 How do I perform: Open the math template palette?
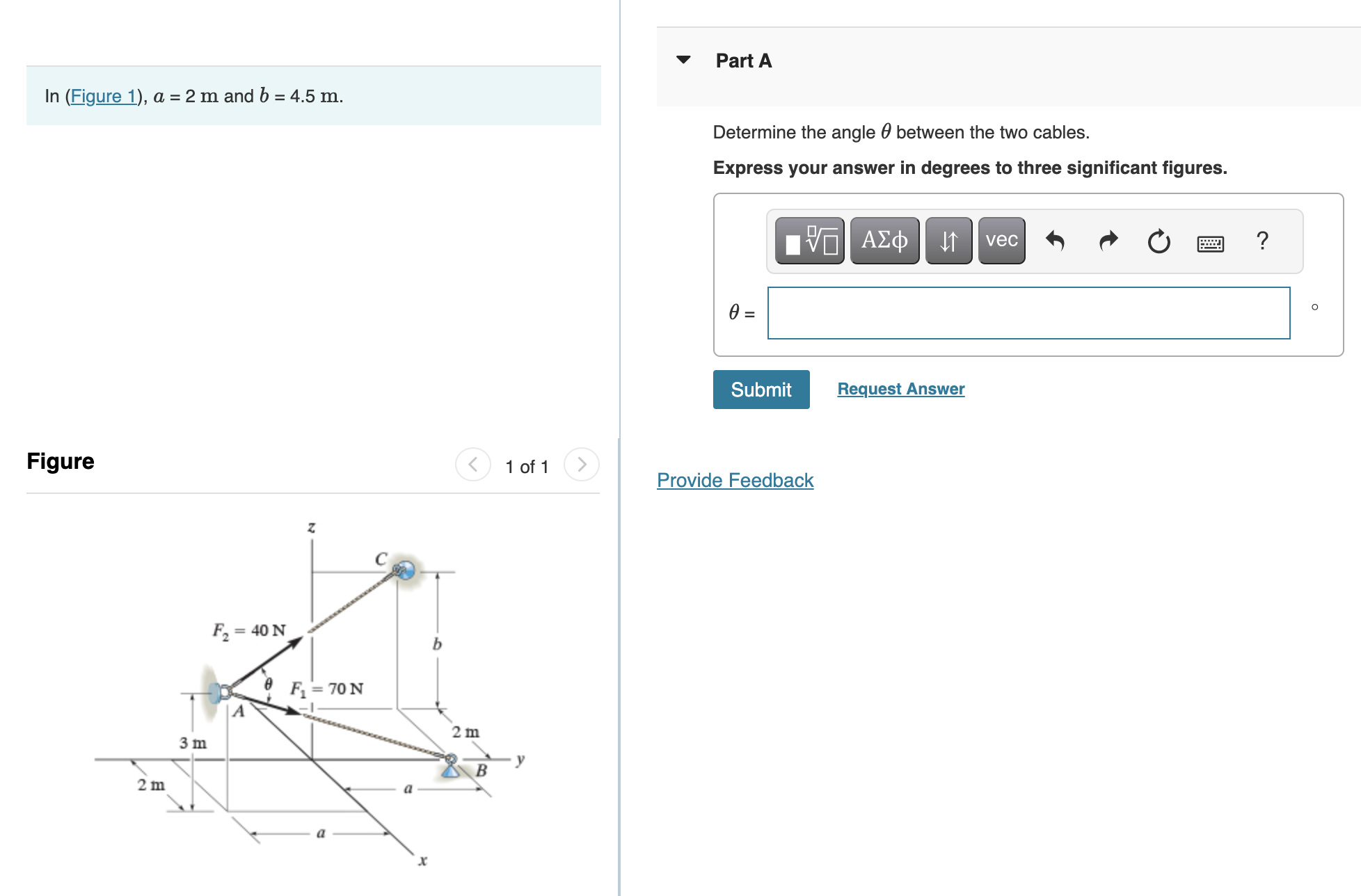coord(808,241)
